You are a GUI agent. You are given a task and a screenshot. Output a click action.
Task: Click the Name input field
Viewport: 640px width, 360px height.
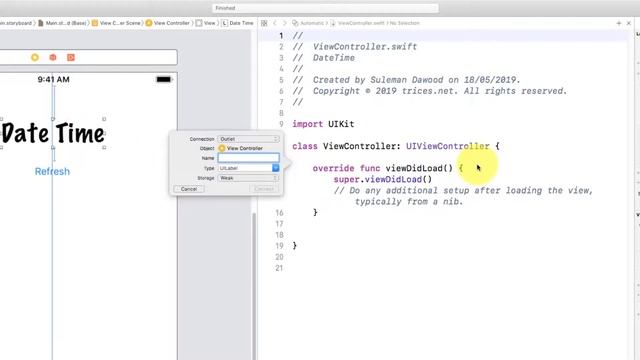coord(248,158)
